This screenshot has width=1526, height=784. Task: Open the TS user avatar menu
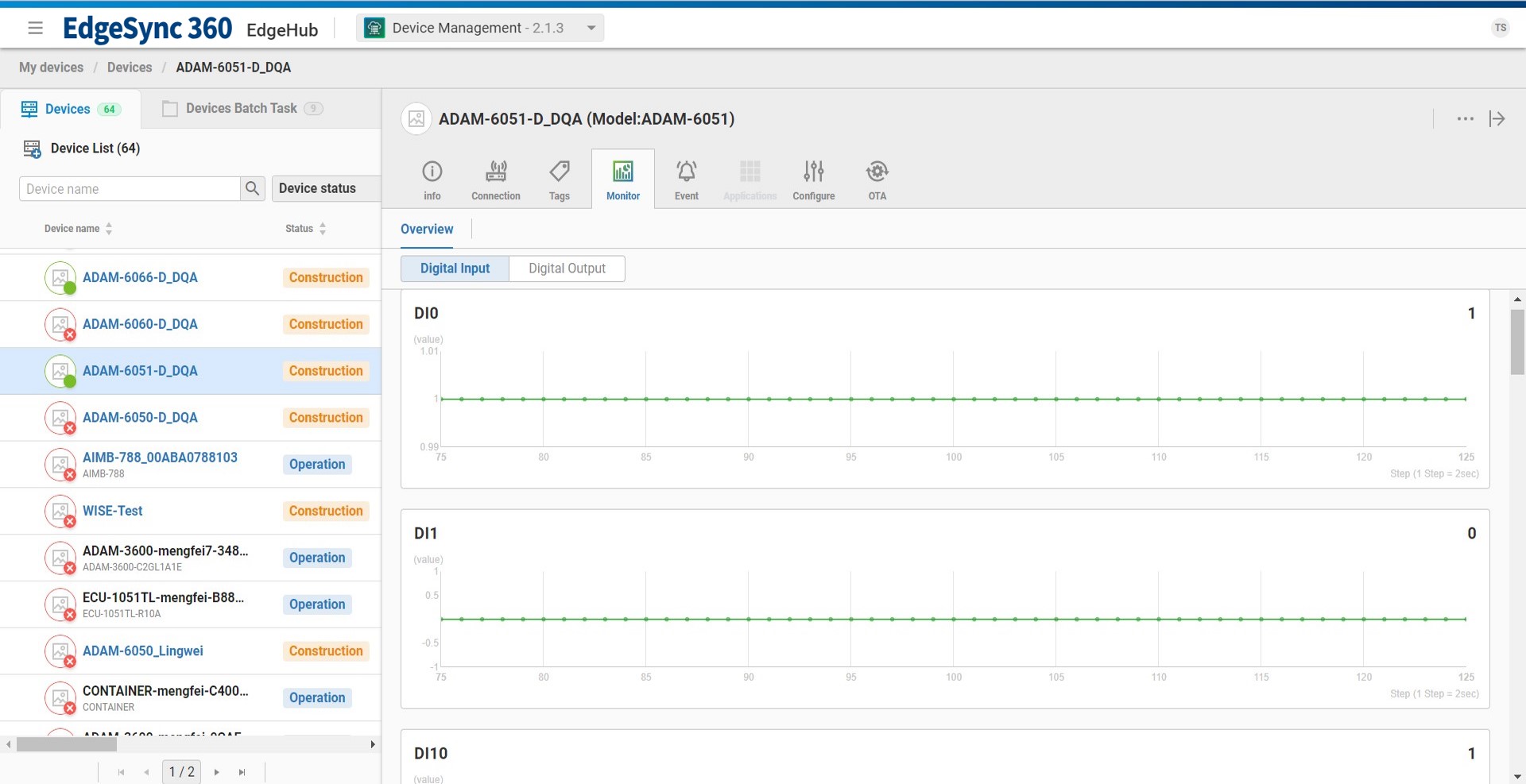pos(1500,28)
